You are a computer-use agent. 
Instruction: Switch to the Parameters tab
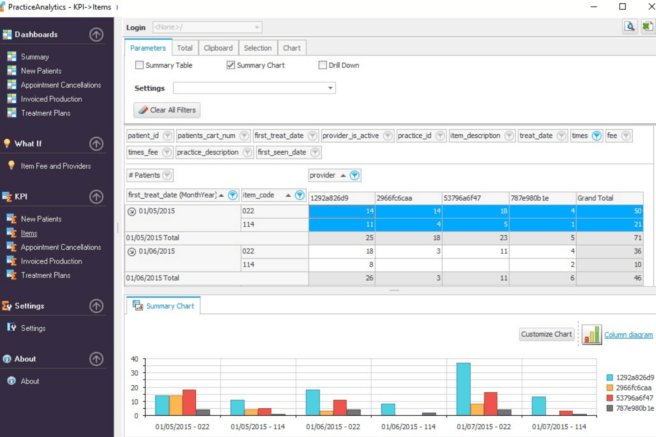click(x=148, y=48)
